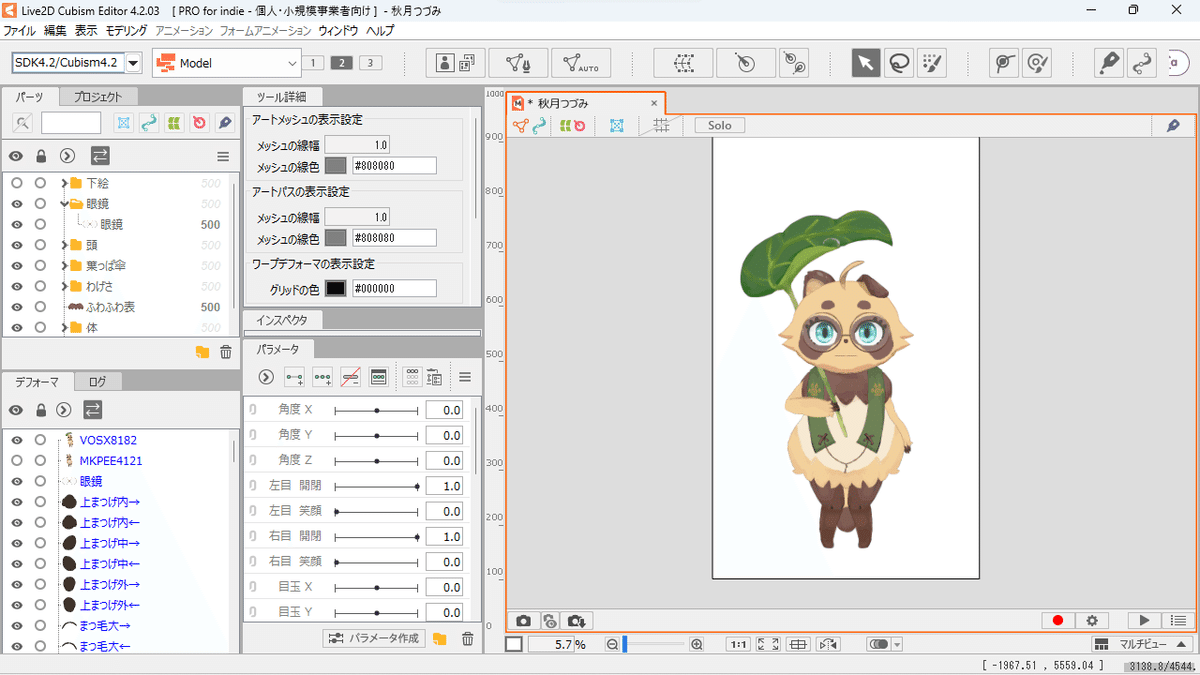This screenshot has height=675, width=1200.
Task: Toggle visibility of the MKPEE4121 deformer
Action: click(x=17, y=461)
